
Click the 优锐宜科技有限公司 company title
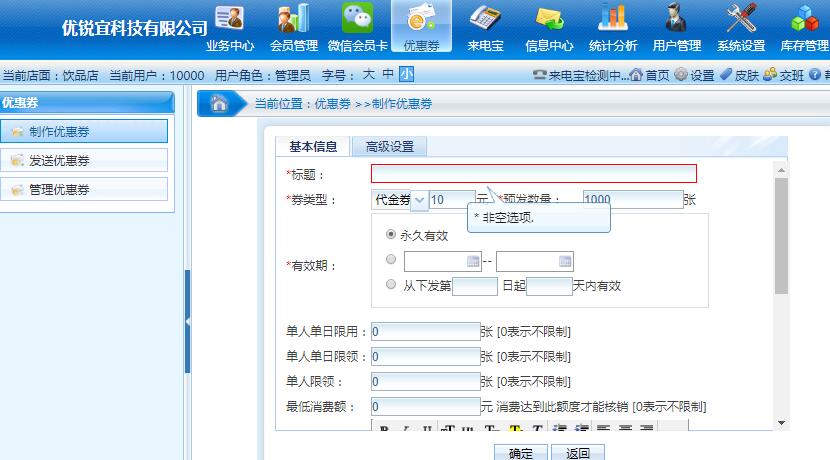point(134,28)
